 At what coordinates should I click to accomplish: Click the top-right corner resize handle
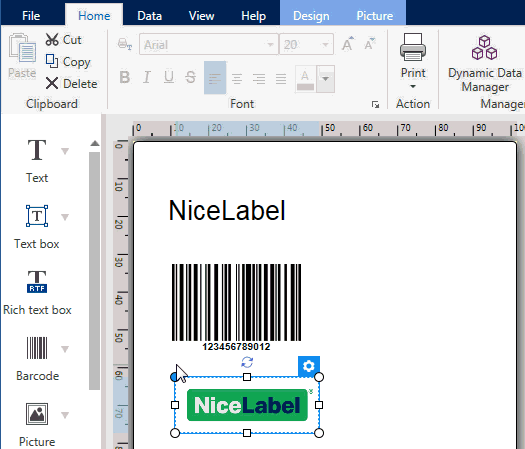tap(319, 377)
